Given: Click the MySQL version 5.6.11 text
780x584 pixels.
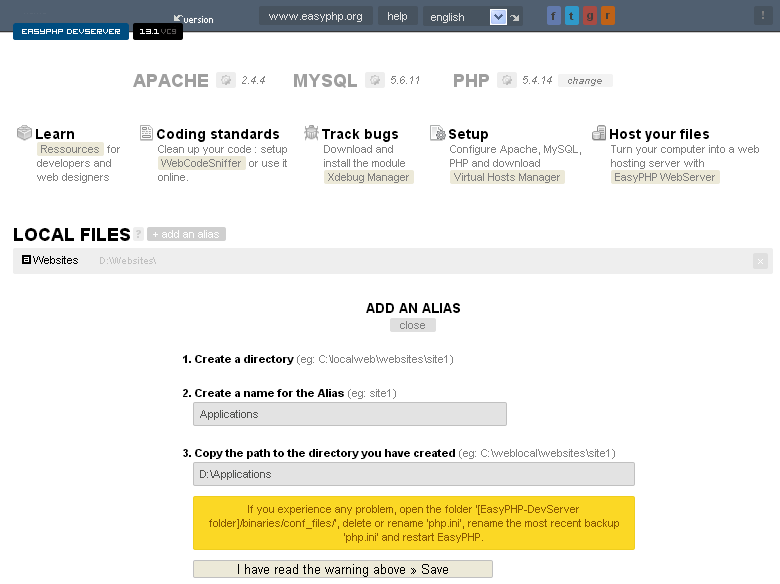Looking at the screenshot, I should coord(405,80).
